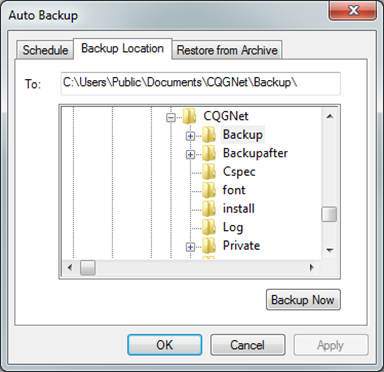Screen dimensions: 384x372
Task: Open the Restore from Archive tab
Action: click(227, 50)
